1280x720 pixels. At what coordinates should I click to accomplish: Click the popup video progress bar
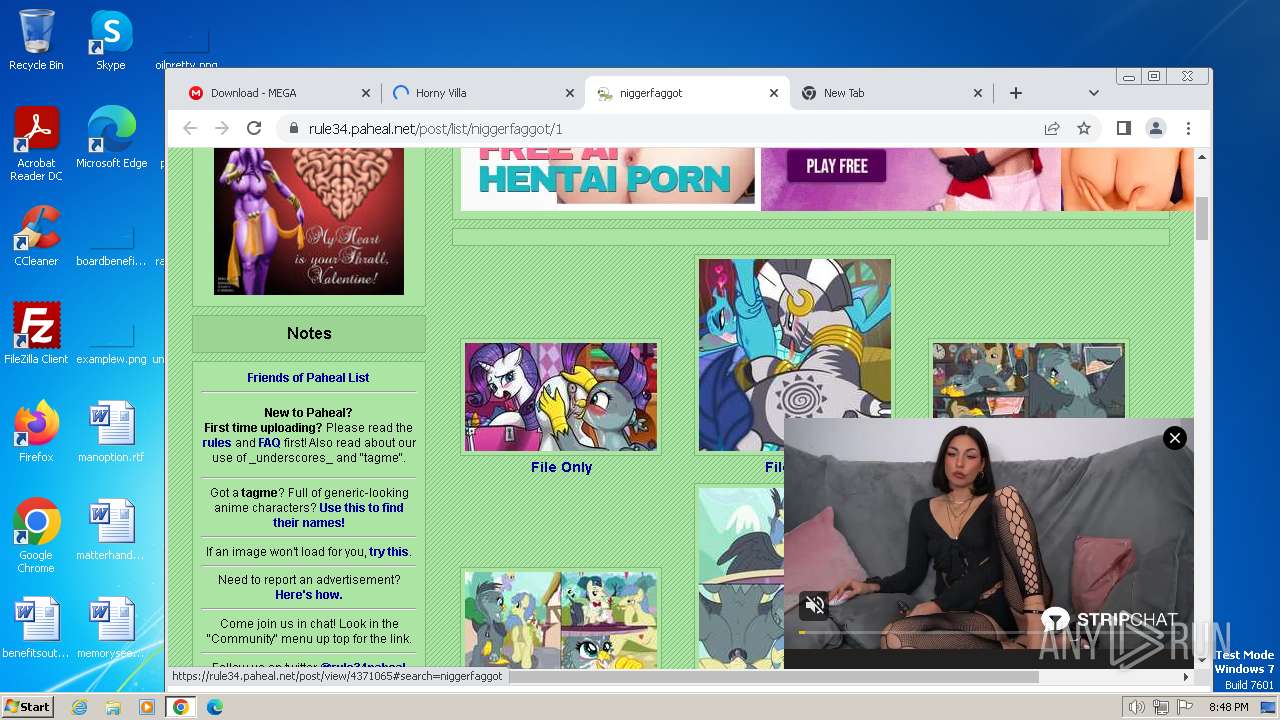(988, 632)
